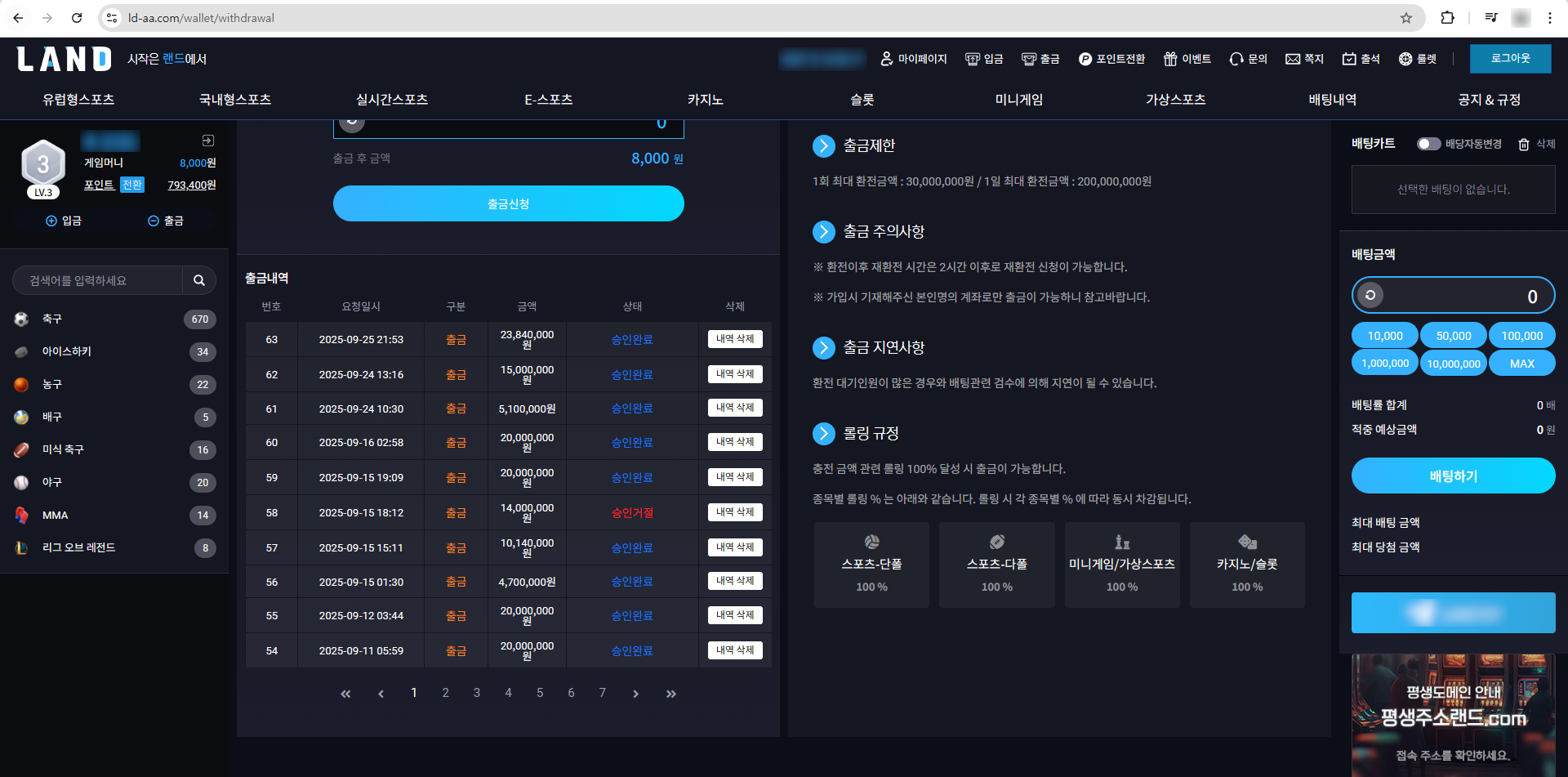
Task: Click the 전환 button next to 포인트
Action: [132, 185]
